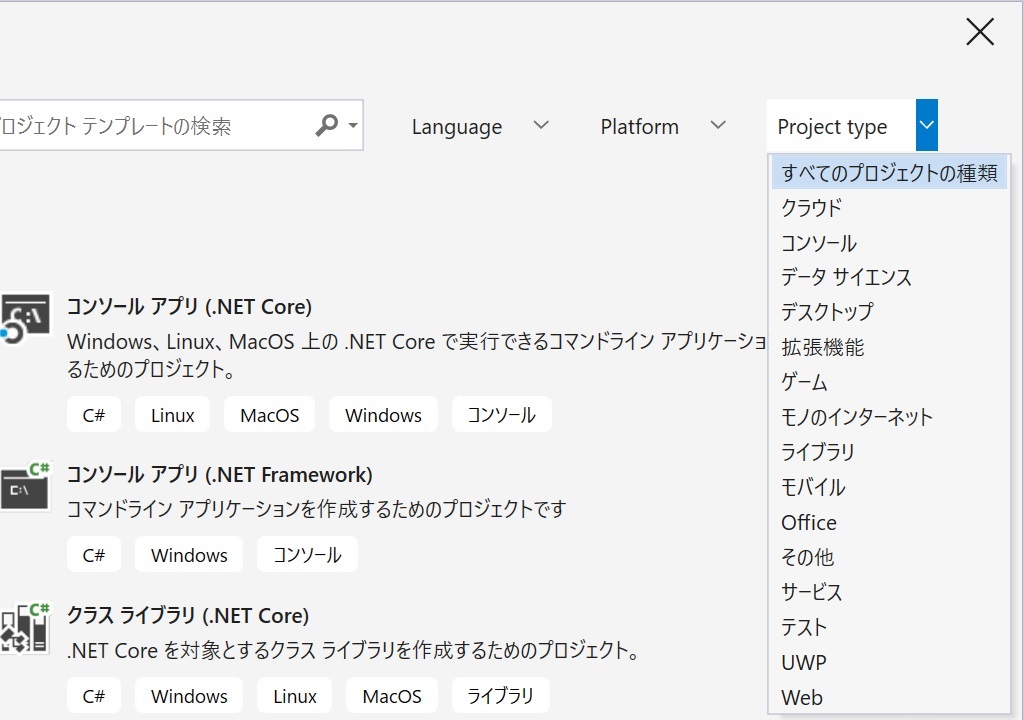Click Linux tag under .NET Core console app
The image size is (1024, 720).
coord(172,414)
